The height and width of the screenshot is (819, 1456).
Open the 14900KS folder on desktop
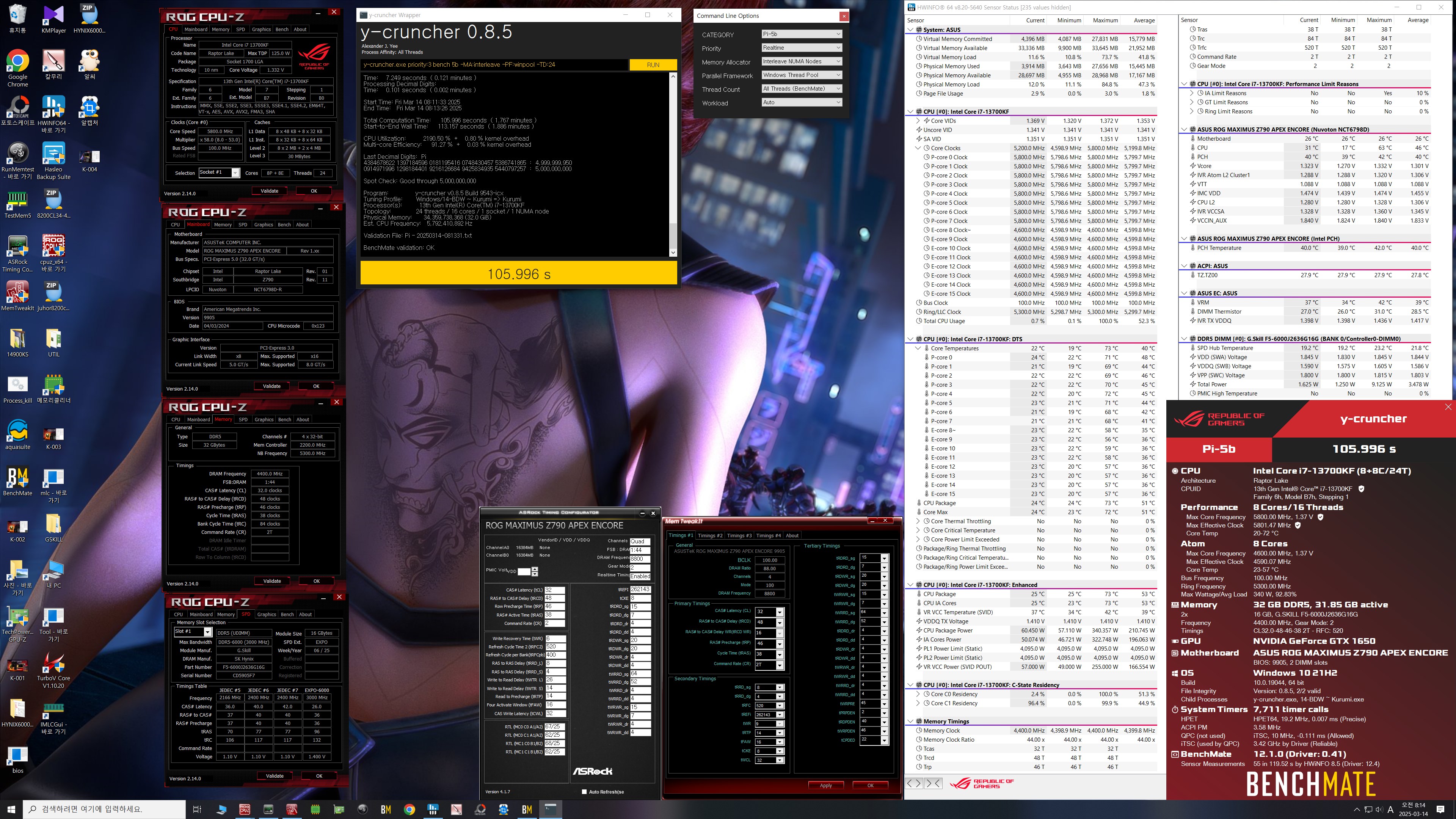[x=17, y=342]
